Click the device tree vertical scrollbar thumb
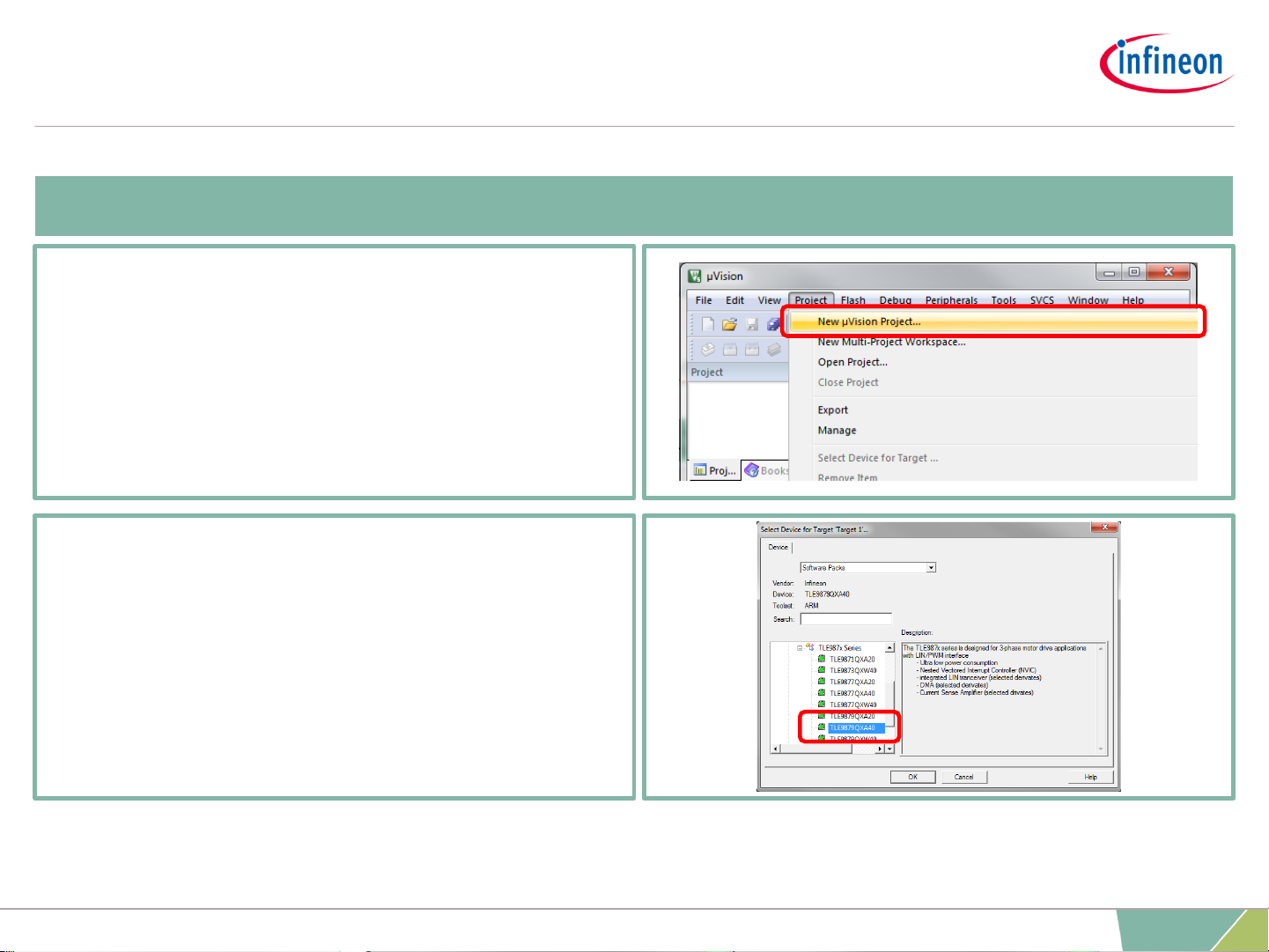This screenshot has width=1269, height=952. click(x=890, y=702)
